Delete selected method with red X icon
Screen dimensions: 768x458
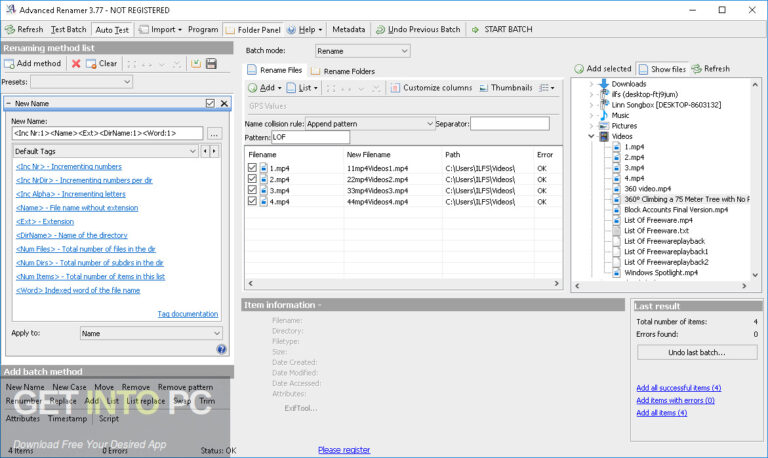76,64
